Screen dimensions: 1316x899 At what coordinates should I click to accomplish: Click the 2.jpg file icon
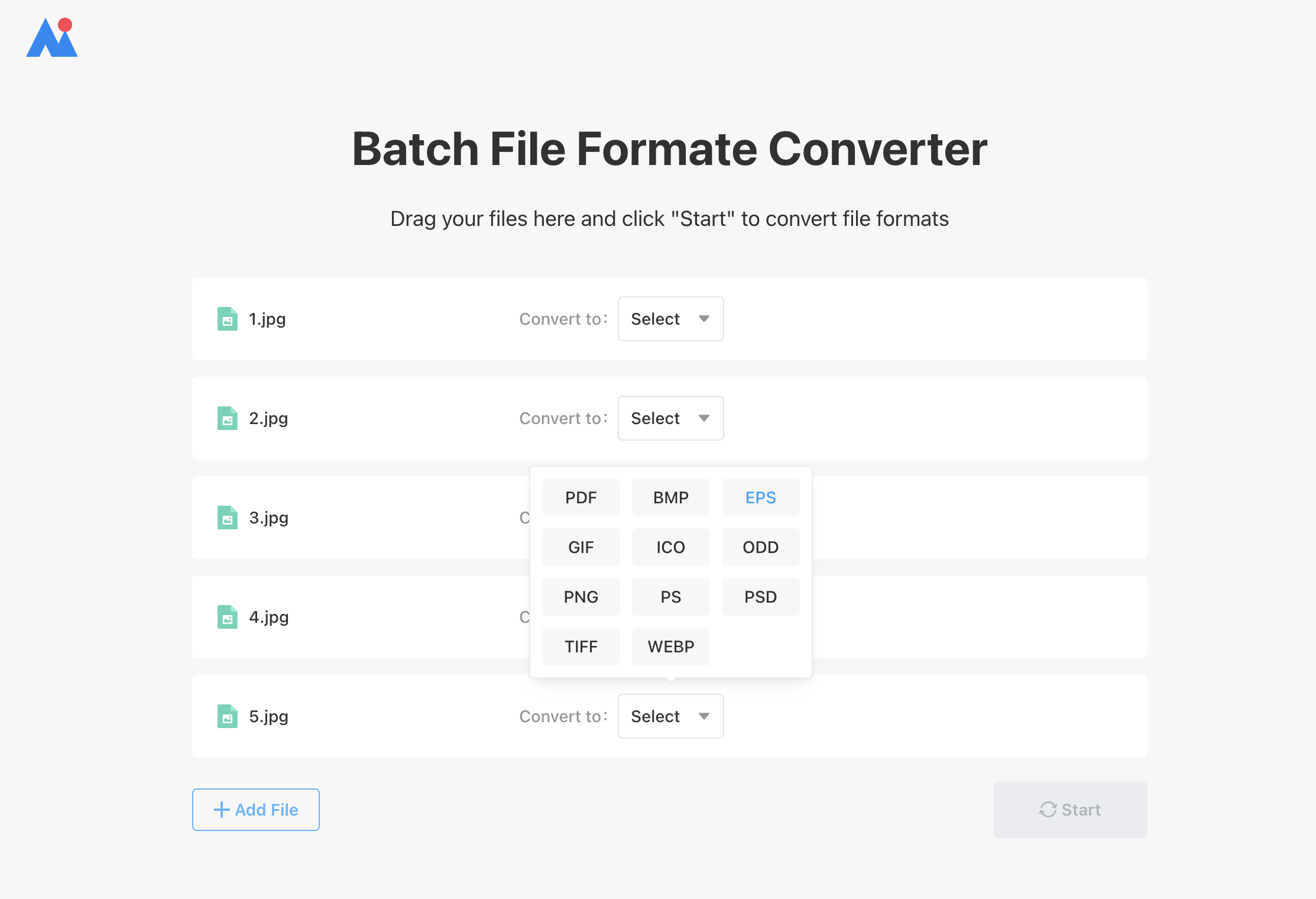click(227, 418)
